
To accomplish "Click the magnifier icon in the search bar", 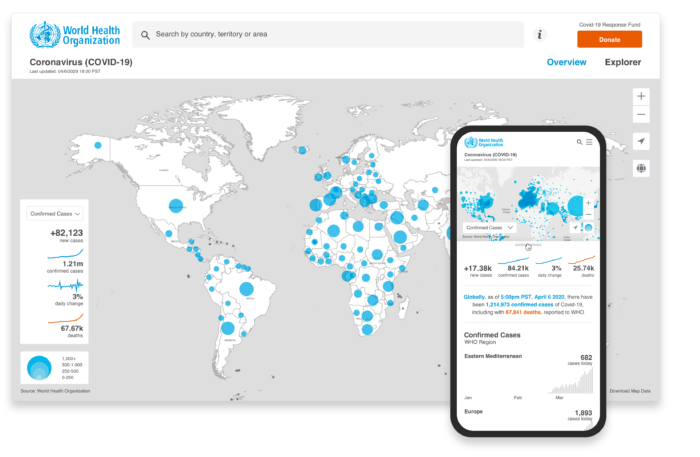I will point(145,35).
